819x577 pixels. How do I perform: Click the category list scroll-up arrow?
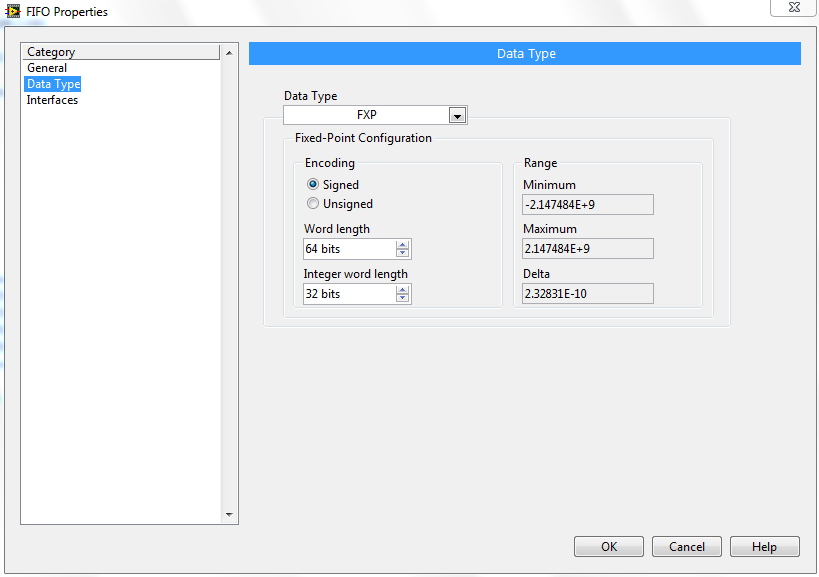coord(229,53)
